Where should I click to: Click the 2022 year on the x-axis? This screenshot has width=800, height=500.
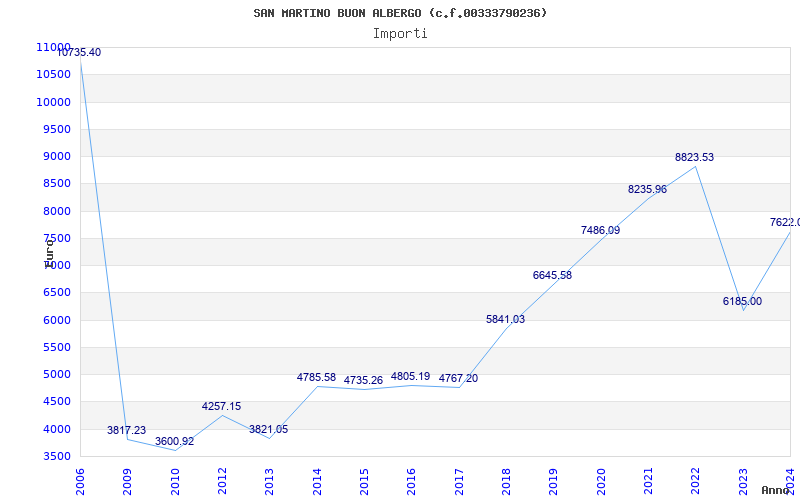(x=696, y=479)
